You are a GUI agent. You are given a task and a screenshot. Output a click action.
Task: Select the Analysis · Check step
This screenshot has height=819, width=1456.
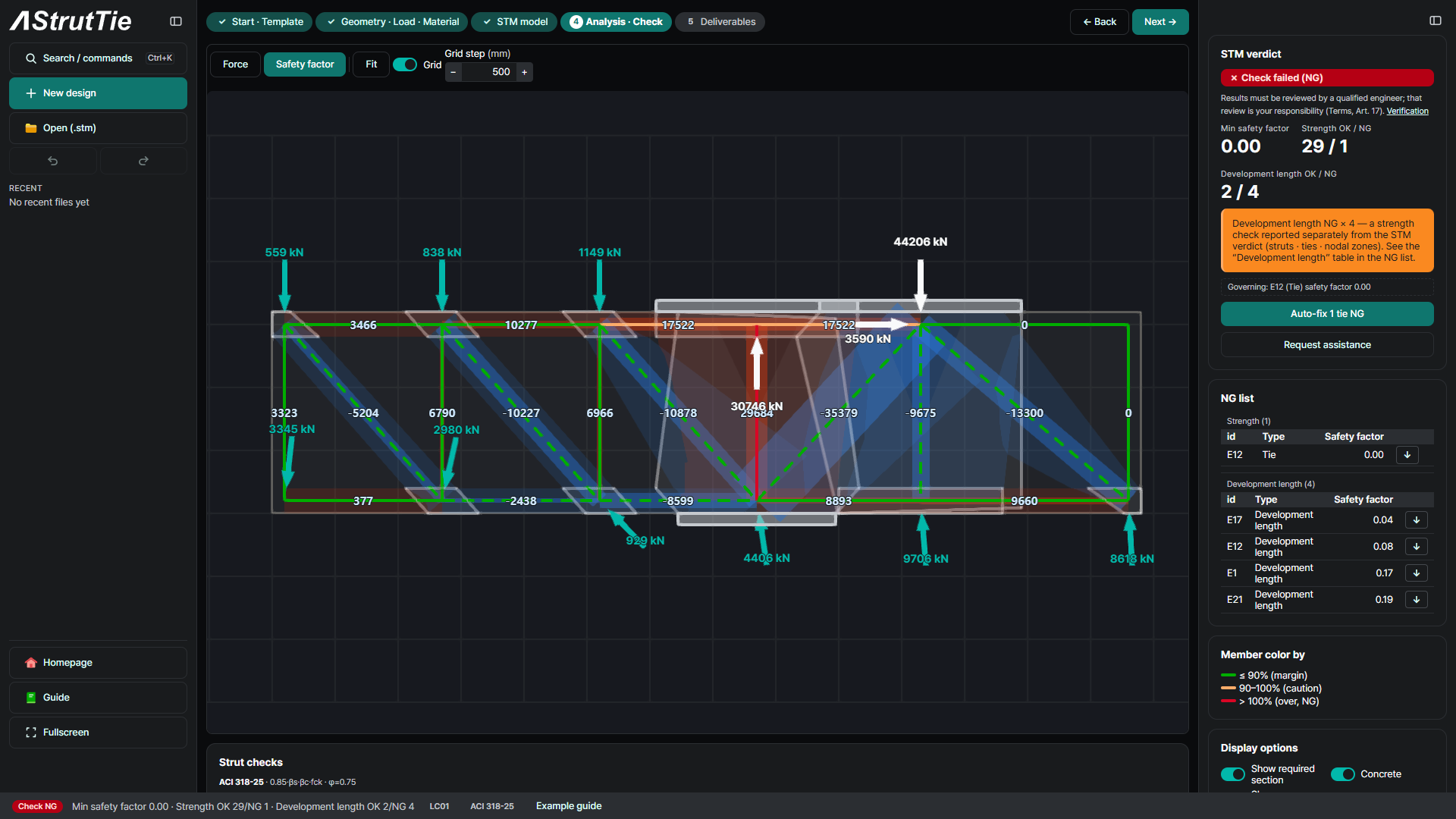click(616, 22)
